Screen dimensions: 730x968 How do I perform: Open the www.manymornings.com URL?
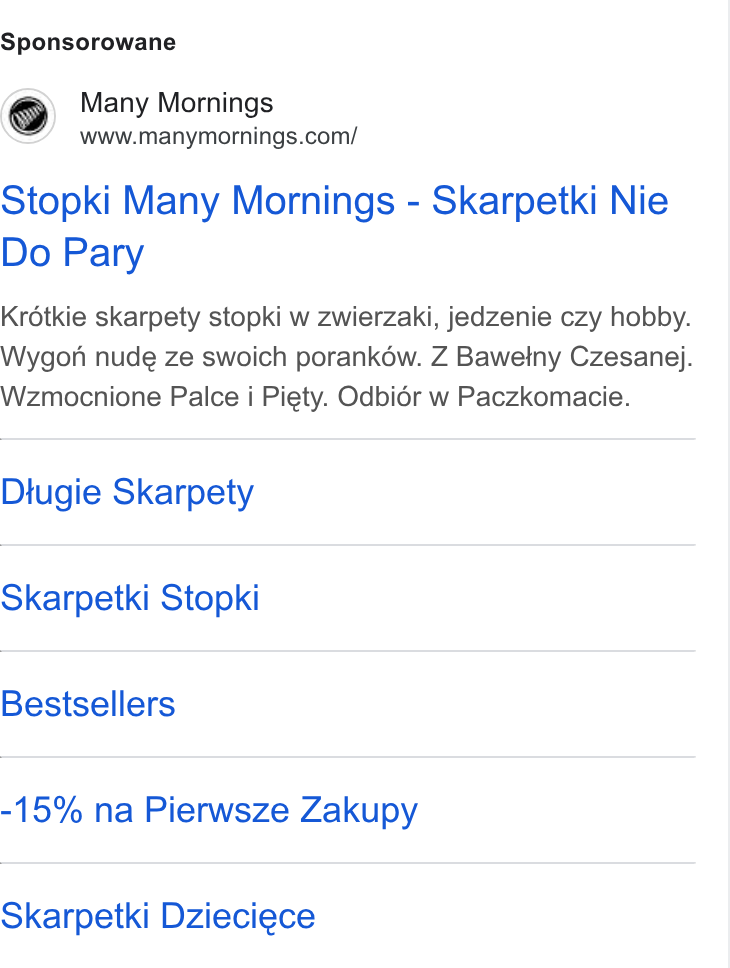pyautogui.click(x=219, y=136)
